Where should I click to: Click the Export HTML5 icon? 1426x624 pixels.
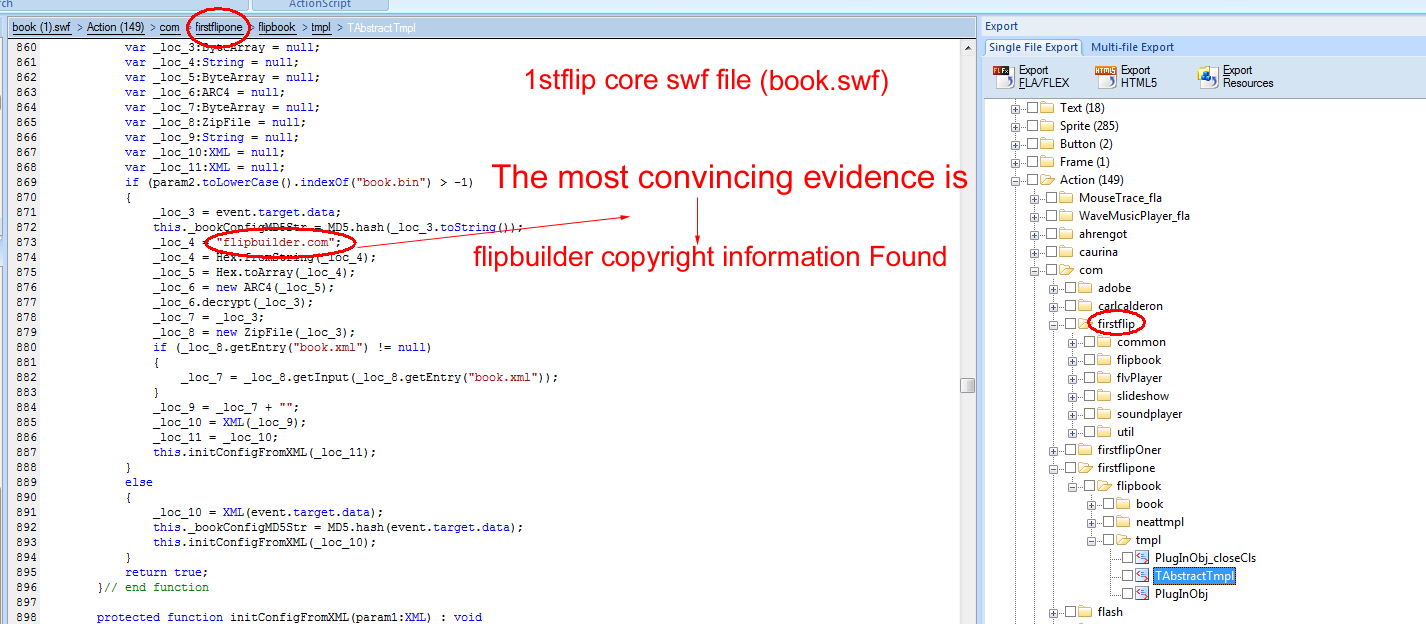click(x=1106, y=76)
